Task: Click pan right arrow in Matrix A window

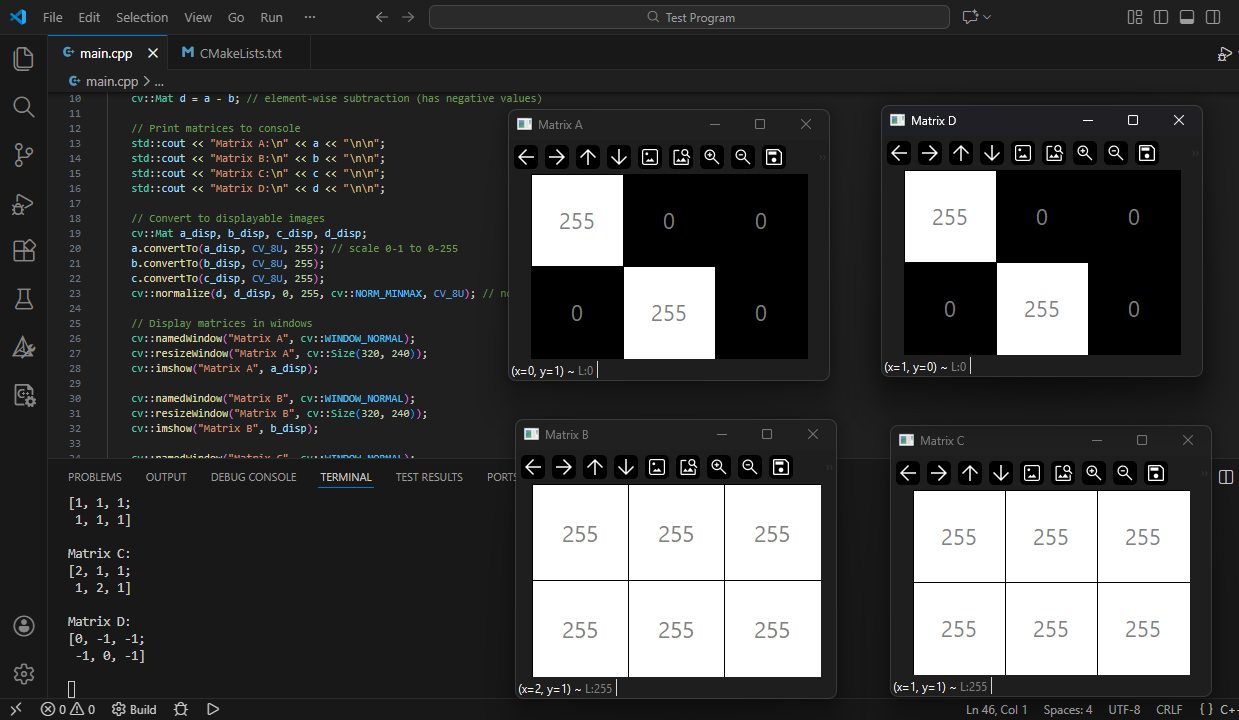Action: point(557,157)
